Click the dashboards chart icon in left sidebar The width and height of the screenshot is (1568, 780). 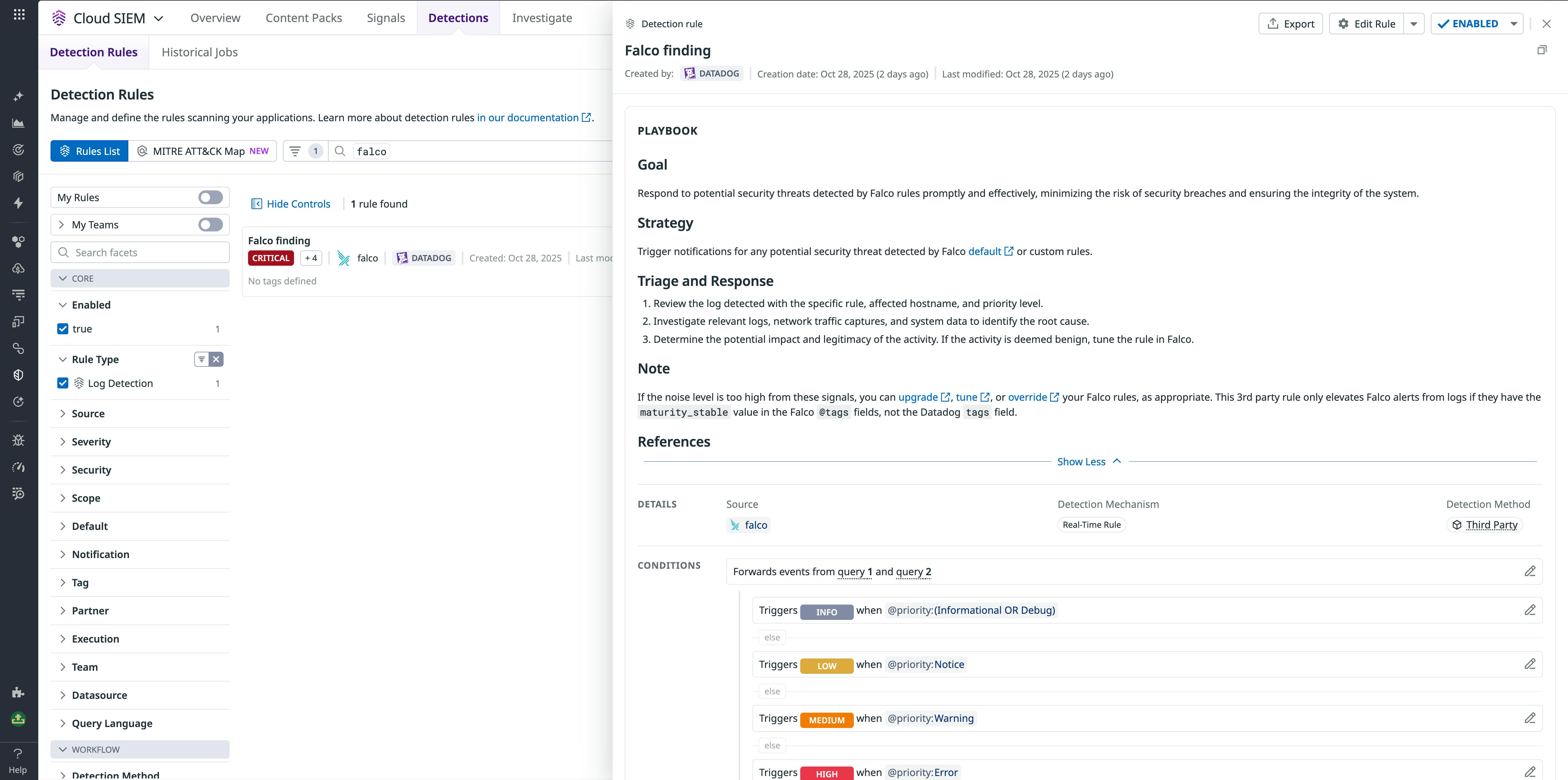coord(18,122)
